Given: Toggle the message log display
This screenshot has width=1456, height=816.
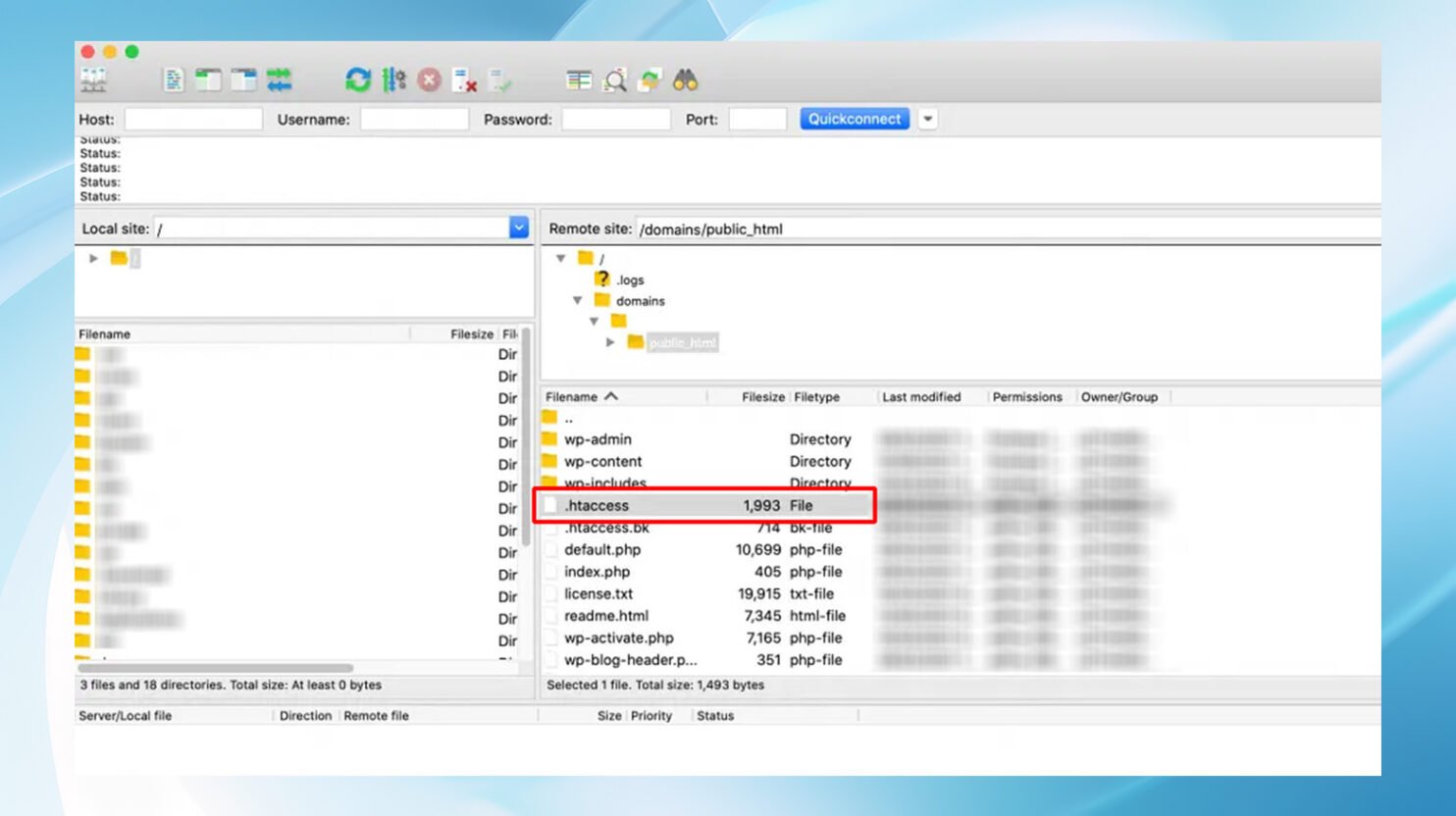Looking at the screenshot, I should click(174, 80).
